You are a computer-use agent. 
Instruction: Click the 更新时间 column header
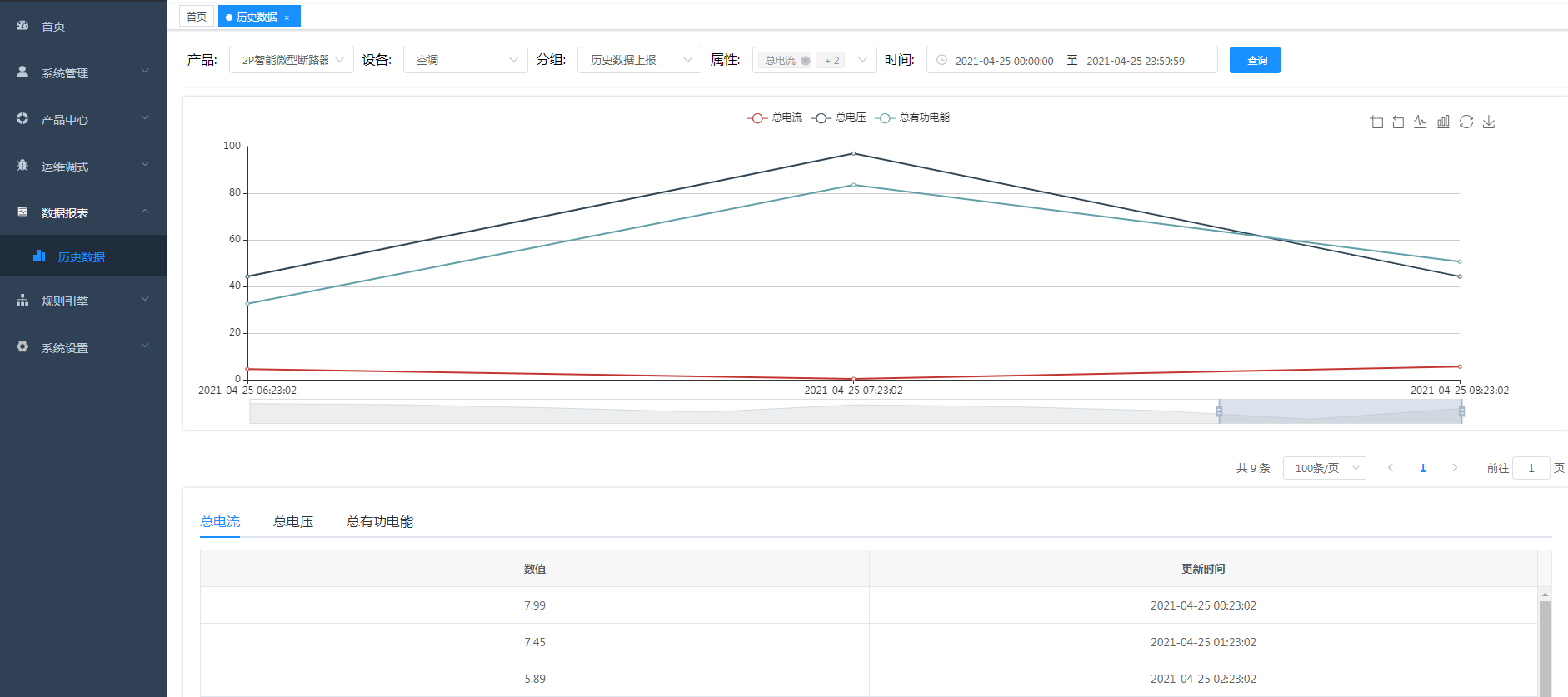(x=1203, y=569)
